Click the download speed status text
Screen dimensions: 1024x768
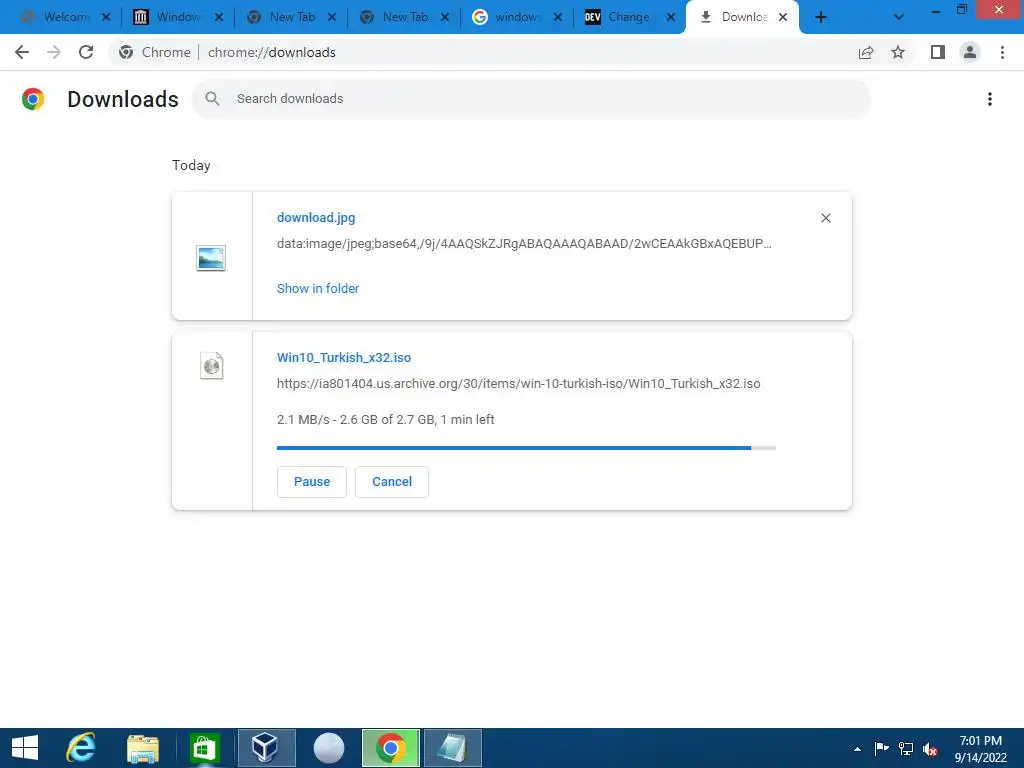pyautogui.click(x=385, y=419)
